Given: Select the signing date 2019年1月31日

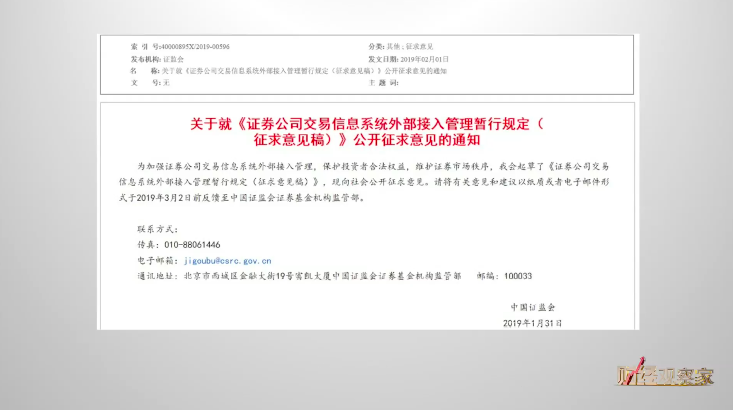Looking at the screenshot, I should point(532,323).
